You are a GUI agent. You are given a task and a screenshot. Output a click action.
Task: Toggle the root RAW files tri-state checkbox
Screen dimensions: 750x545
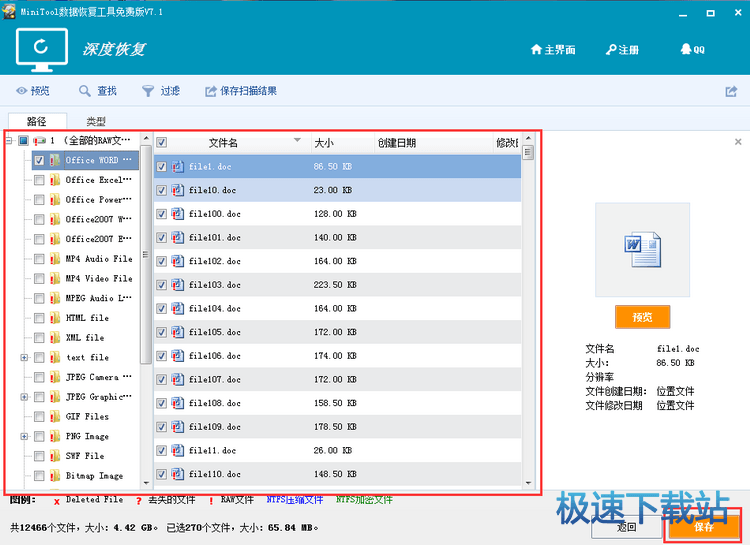click(23, 141)
